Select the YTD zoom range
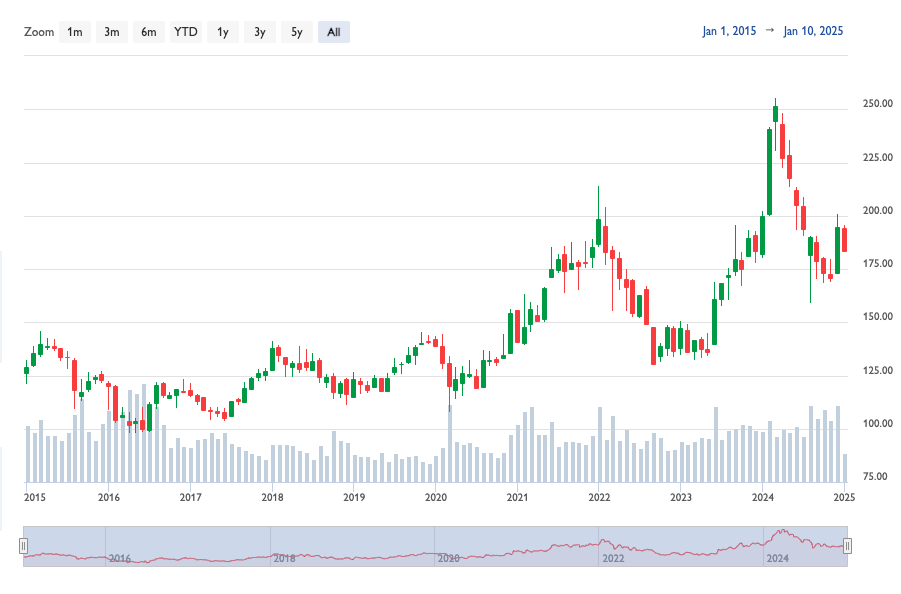The height and width of the screenshot is (594, 901). (186, 32)
